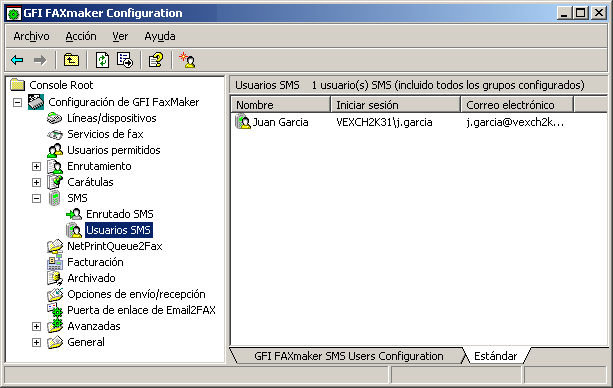Screen dimensions: 613x388
Task: Click the Usuarios permitidos icon
Action: point(55,150)
